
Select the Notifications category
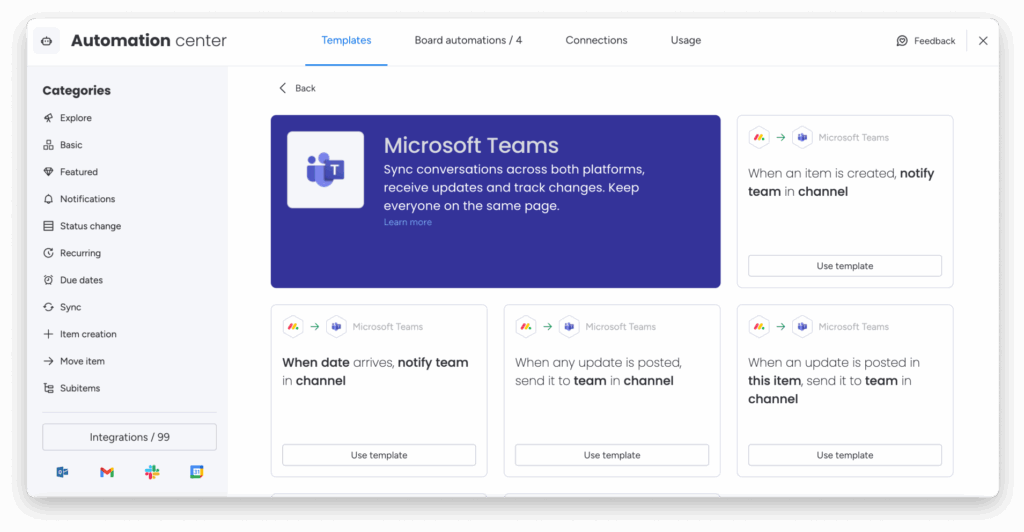(x=88, y=199)
